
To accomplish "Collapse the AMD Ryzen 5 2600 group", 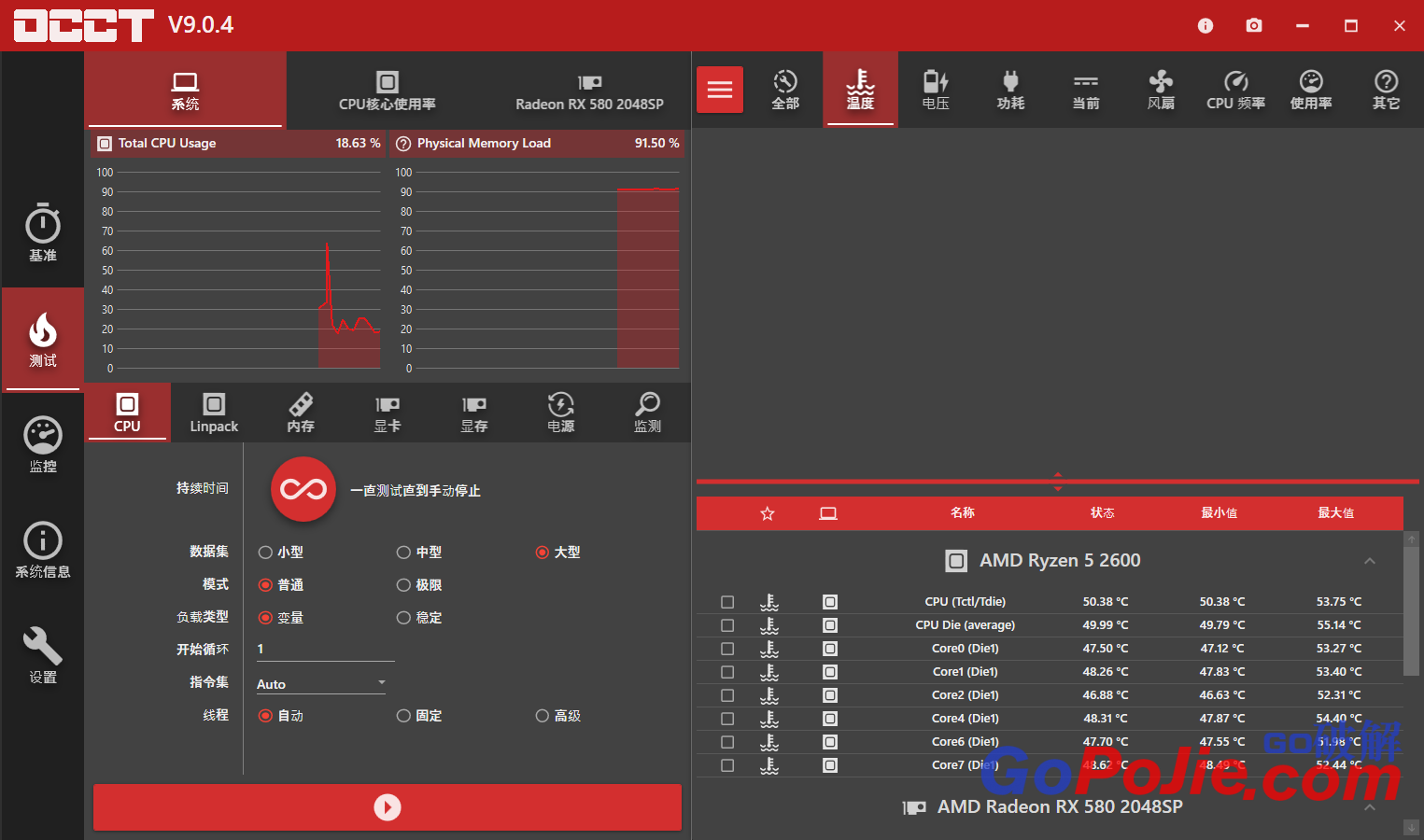I will pyautogui.click(x=1370, y=561).
